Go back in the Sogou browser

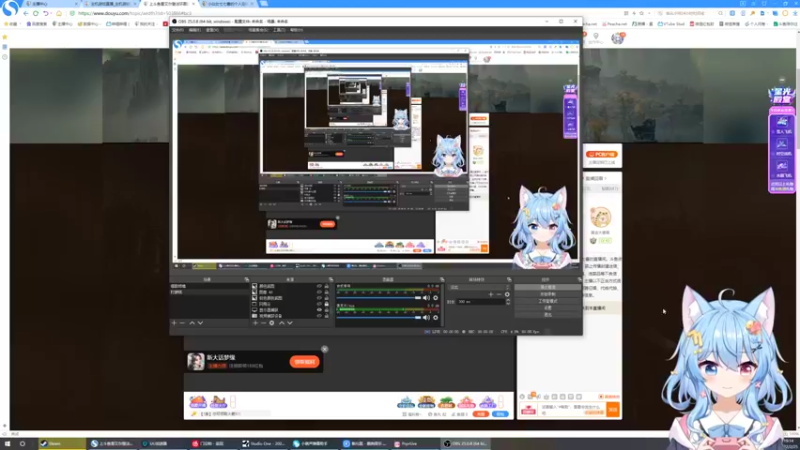point(26,13)
